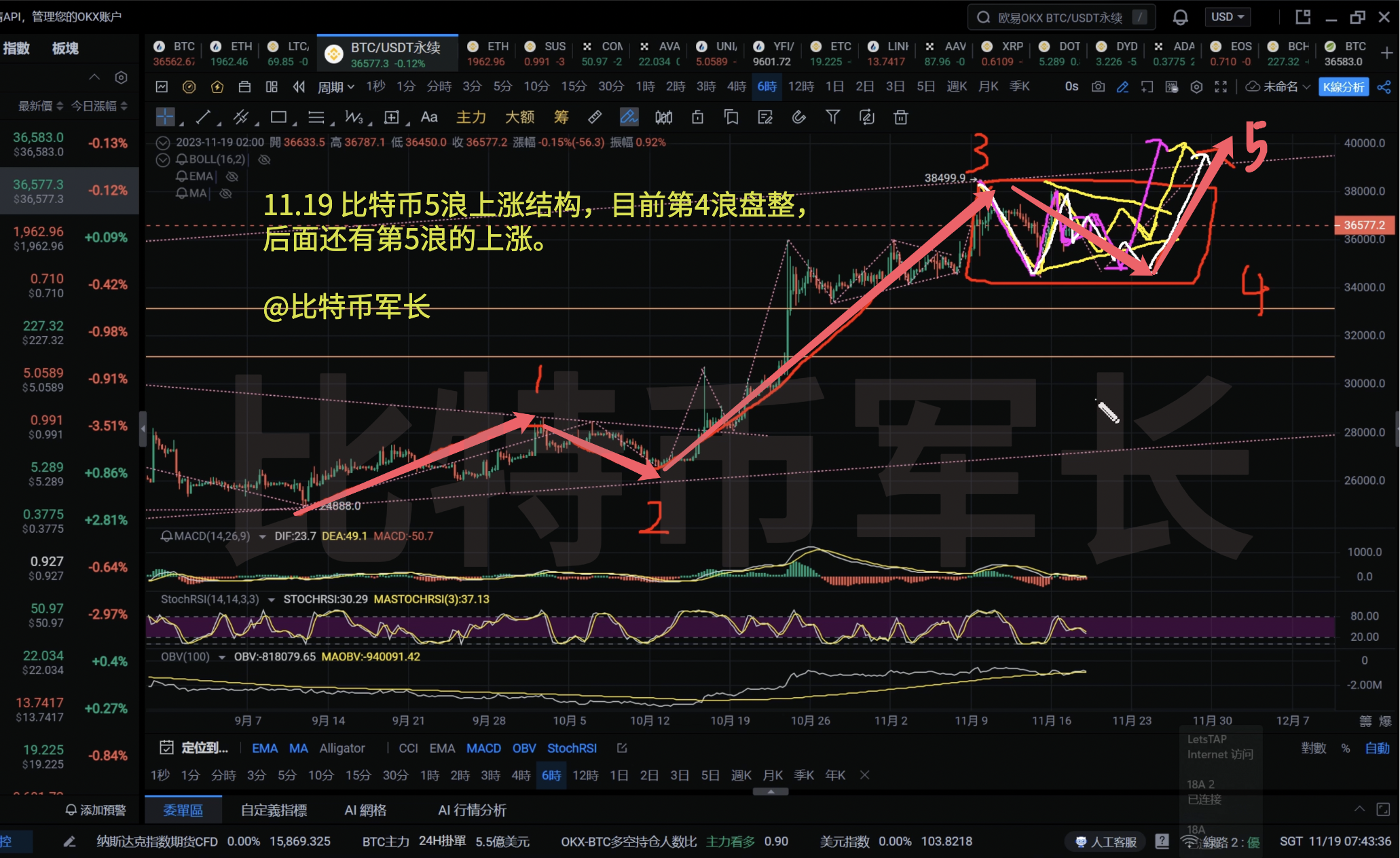Expand MACD(14,26,9) indicator options

[263, 536]
